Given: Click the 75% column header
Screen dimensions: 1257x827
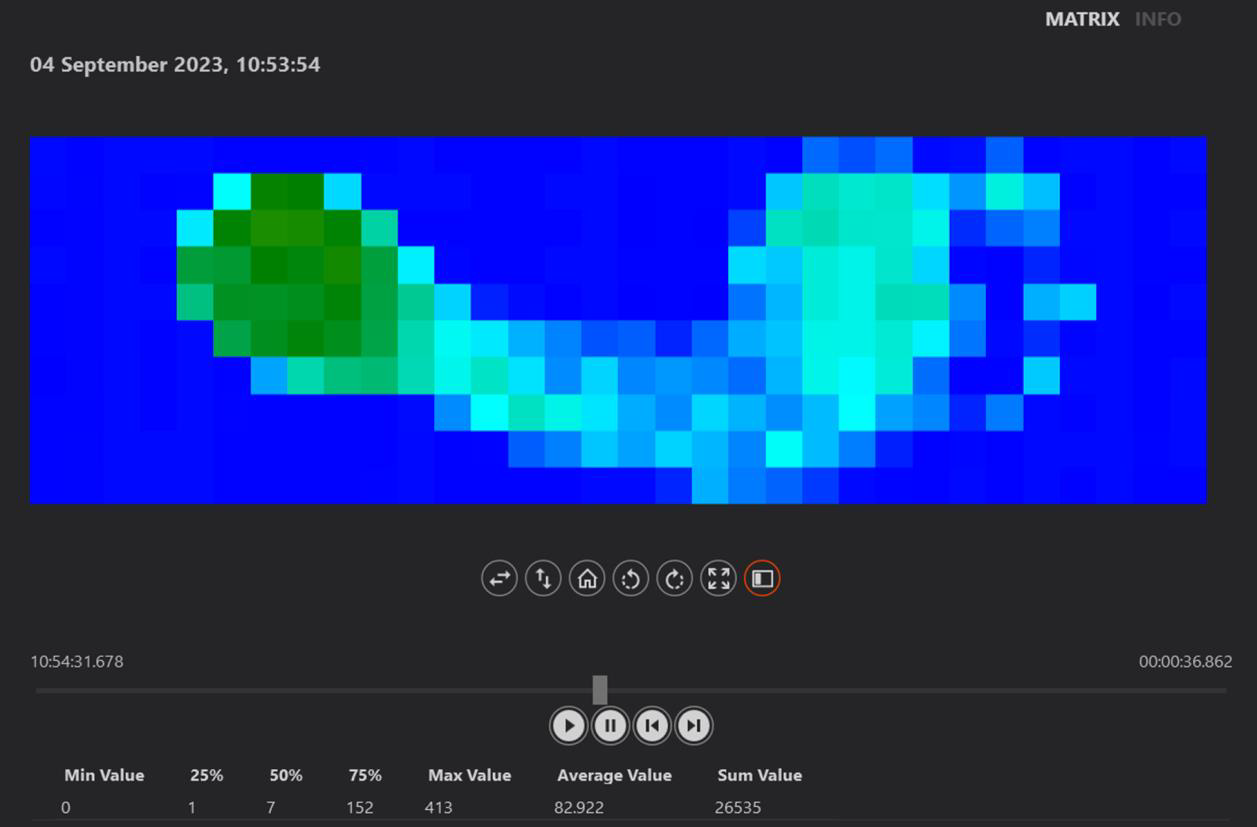Looking at the screenshot, I should tap(365, 775).
